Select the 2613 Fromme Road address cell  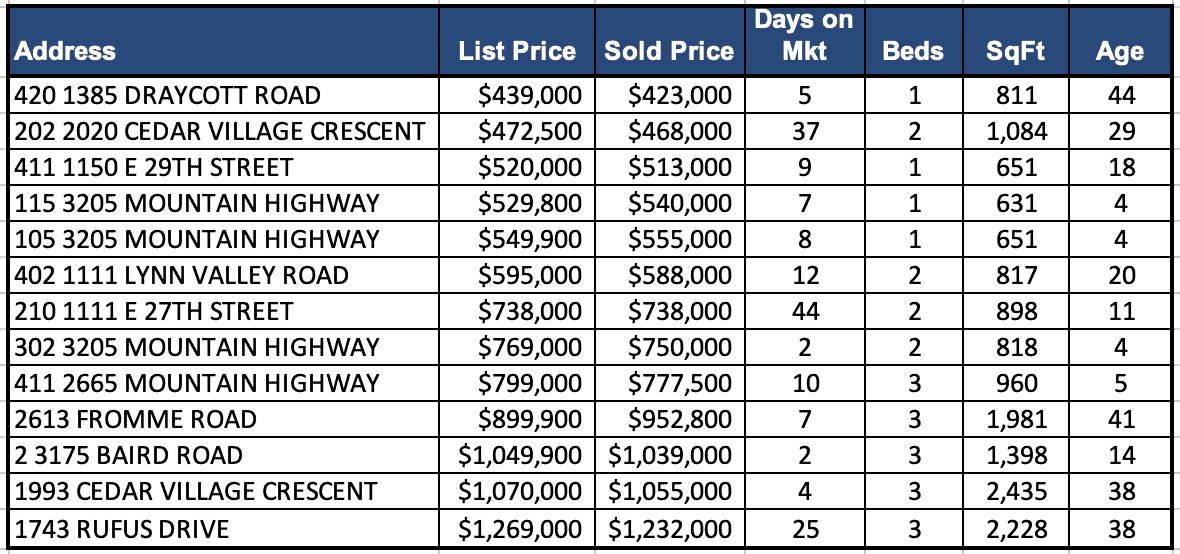coord(136,419)
